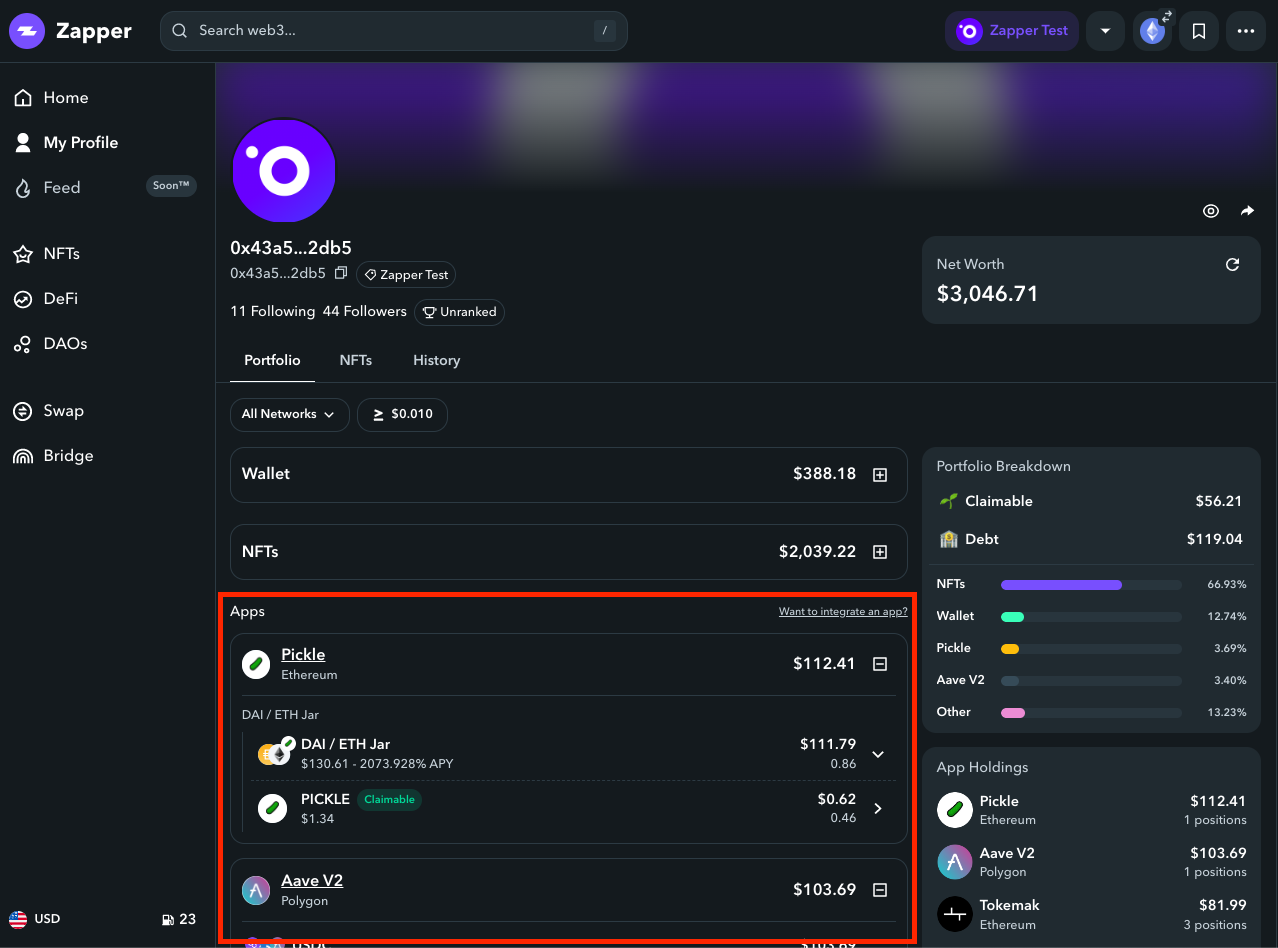Expand the NFTs section in Portfolio
1278x948 pixels.
tap(880, 552)
